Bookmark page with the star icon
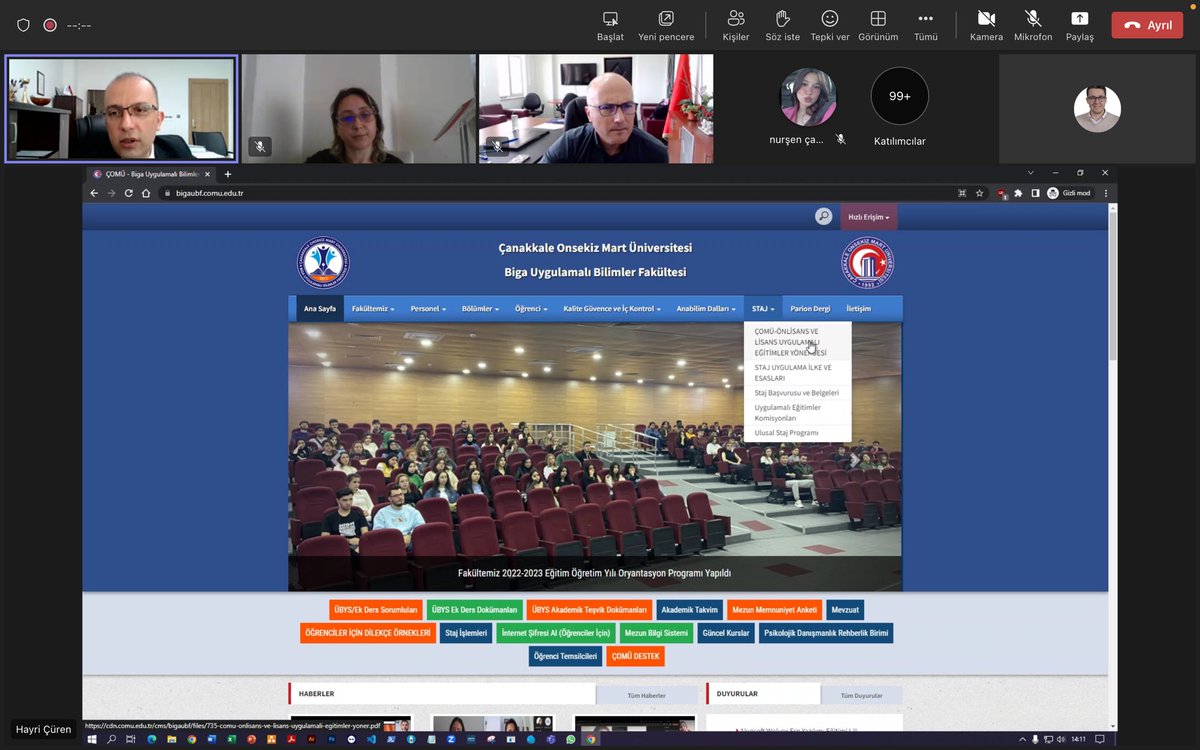 [x=980, y=193]
